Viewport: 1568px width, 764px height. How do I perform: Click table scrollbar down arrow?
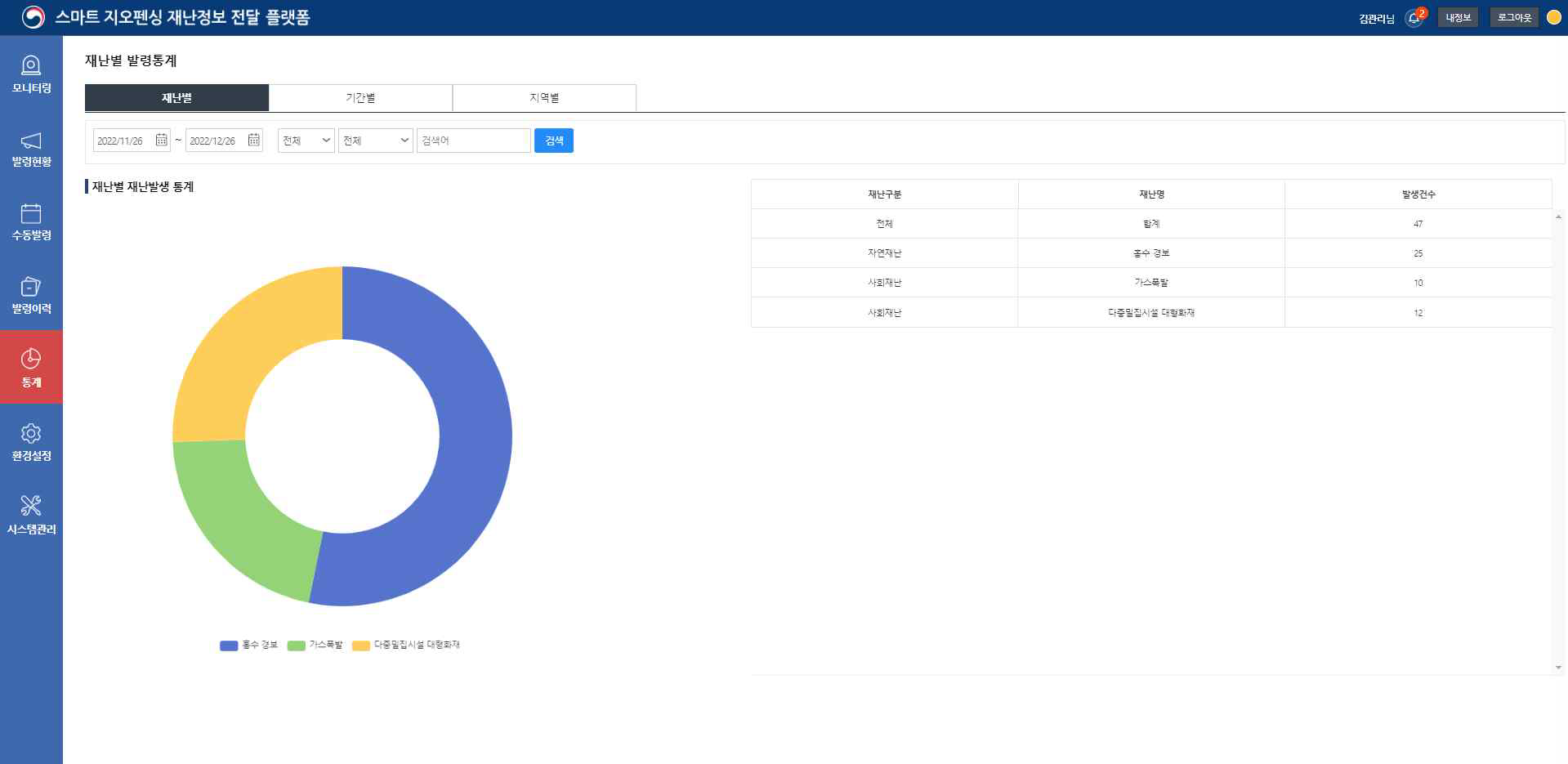pos(1558,667)
